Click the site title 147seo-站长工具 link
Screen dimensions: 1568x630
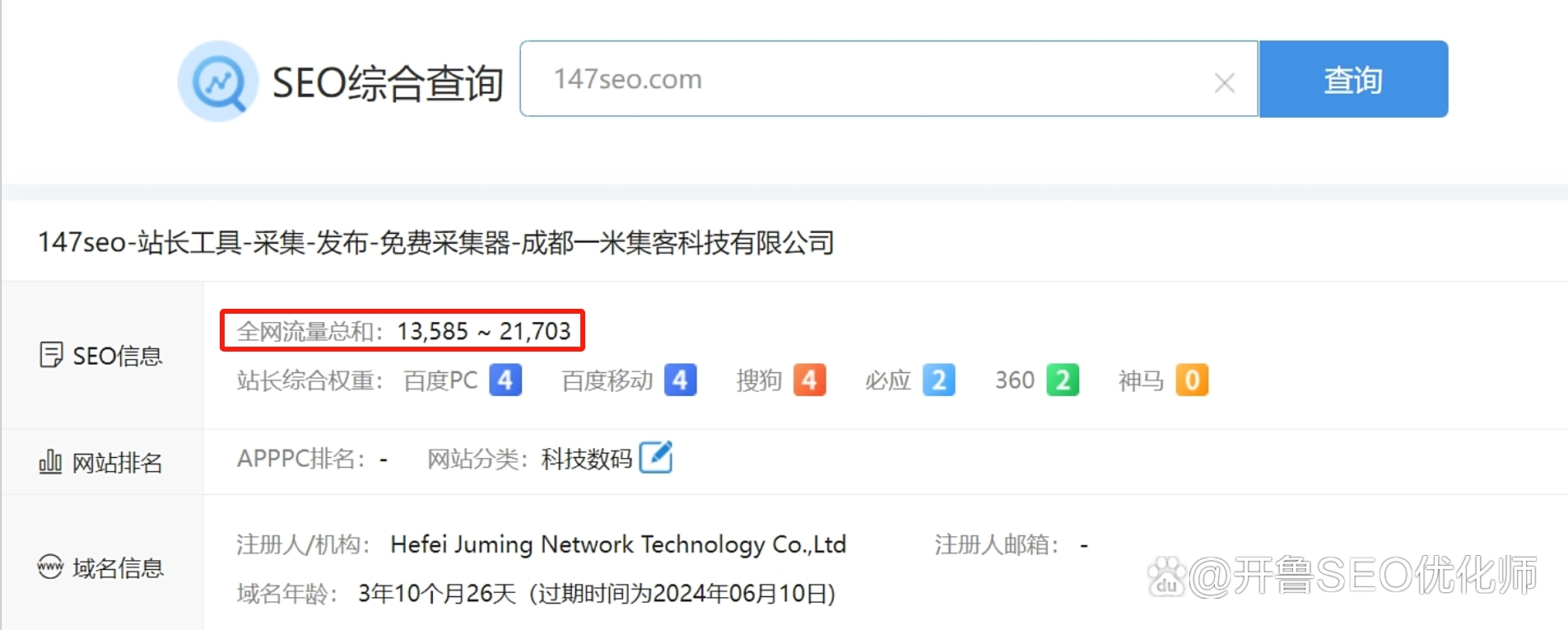click(436, 242)
